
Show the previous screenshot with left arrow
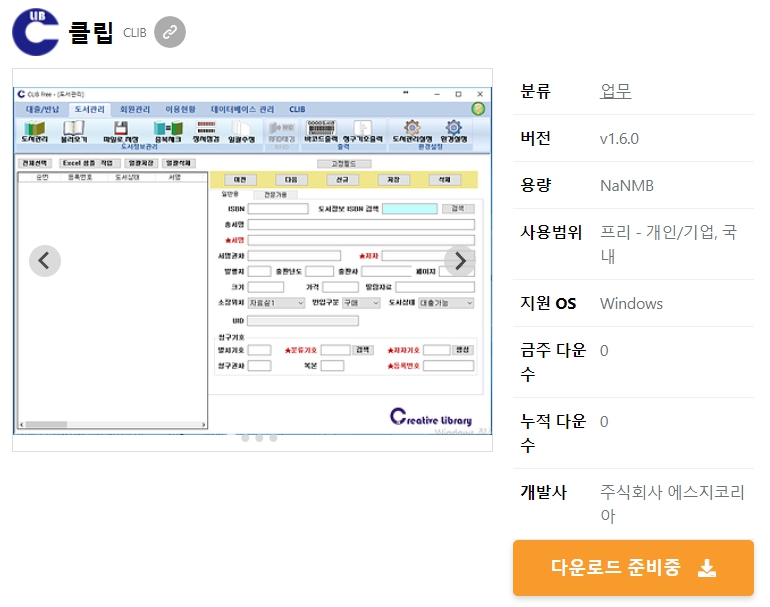pyautogui.click(x=45, y=261)
